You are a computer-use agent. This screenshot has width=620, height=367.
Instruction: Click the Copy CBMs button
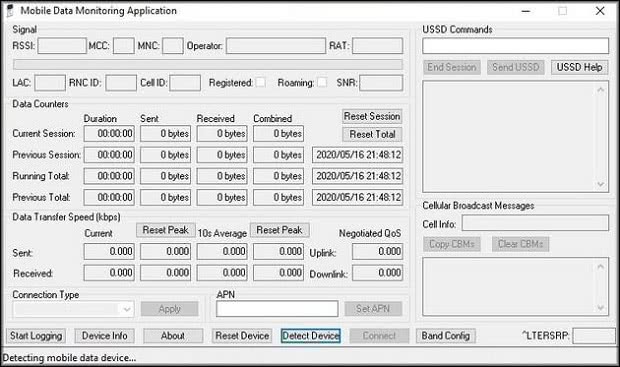click(x=452, y=244)
